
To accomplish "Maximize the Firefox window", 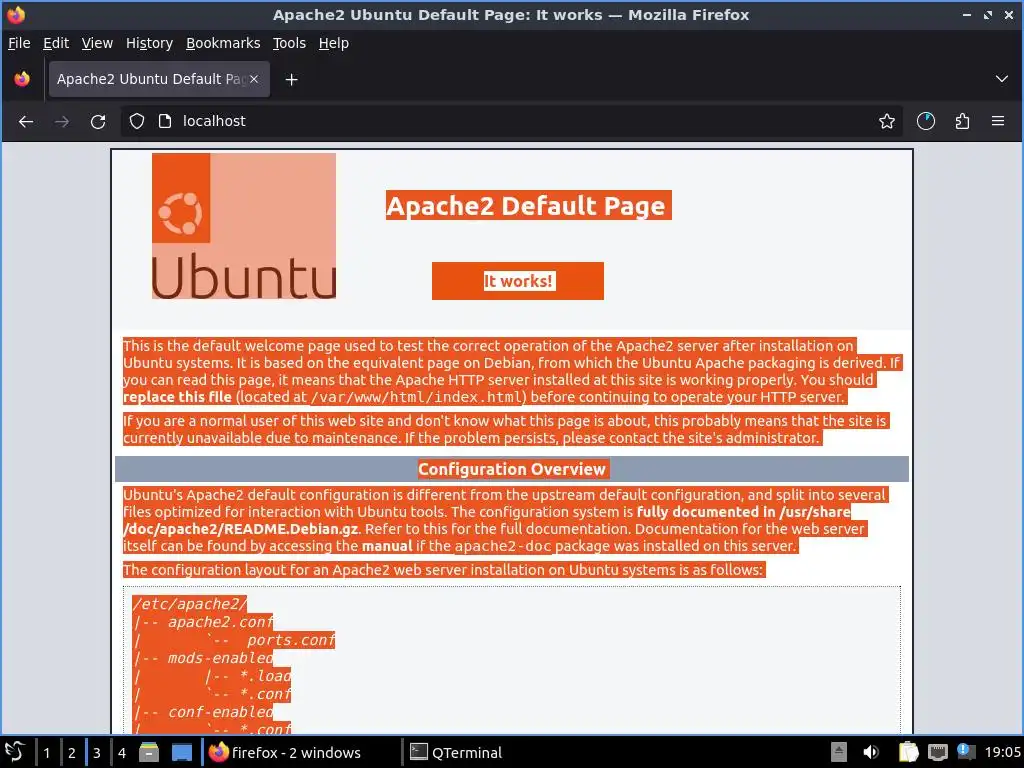I will [x=988, y=14].
